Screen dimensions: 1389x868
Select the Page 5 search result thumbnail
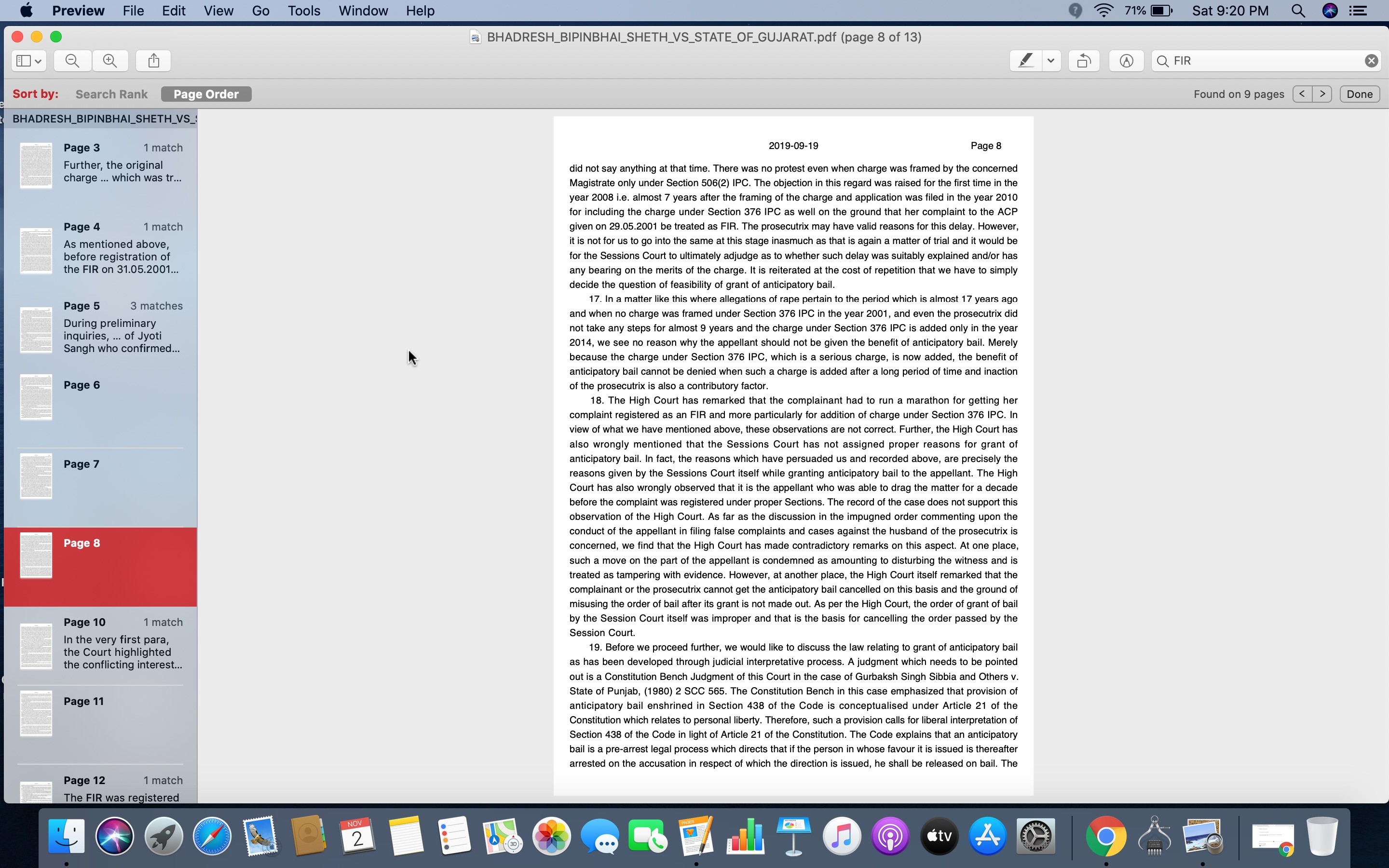click(x=36, y=330)
